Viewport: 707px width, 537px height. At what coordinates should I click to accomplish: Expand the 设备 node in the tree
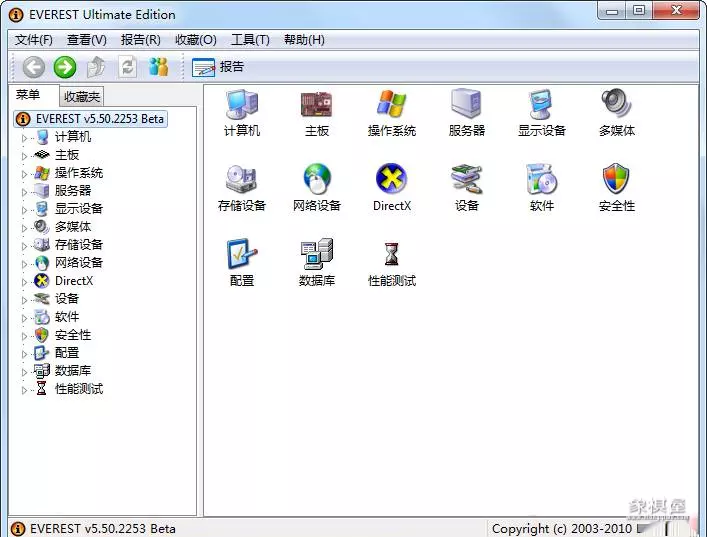tap(24, 300)
